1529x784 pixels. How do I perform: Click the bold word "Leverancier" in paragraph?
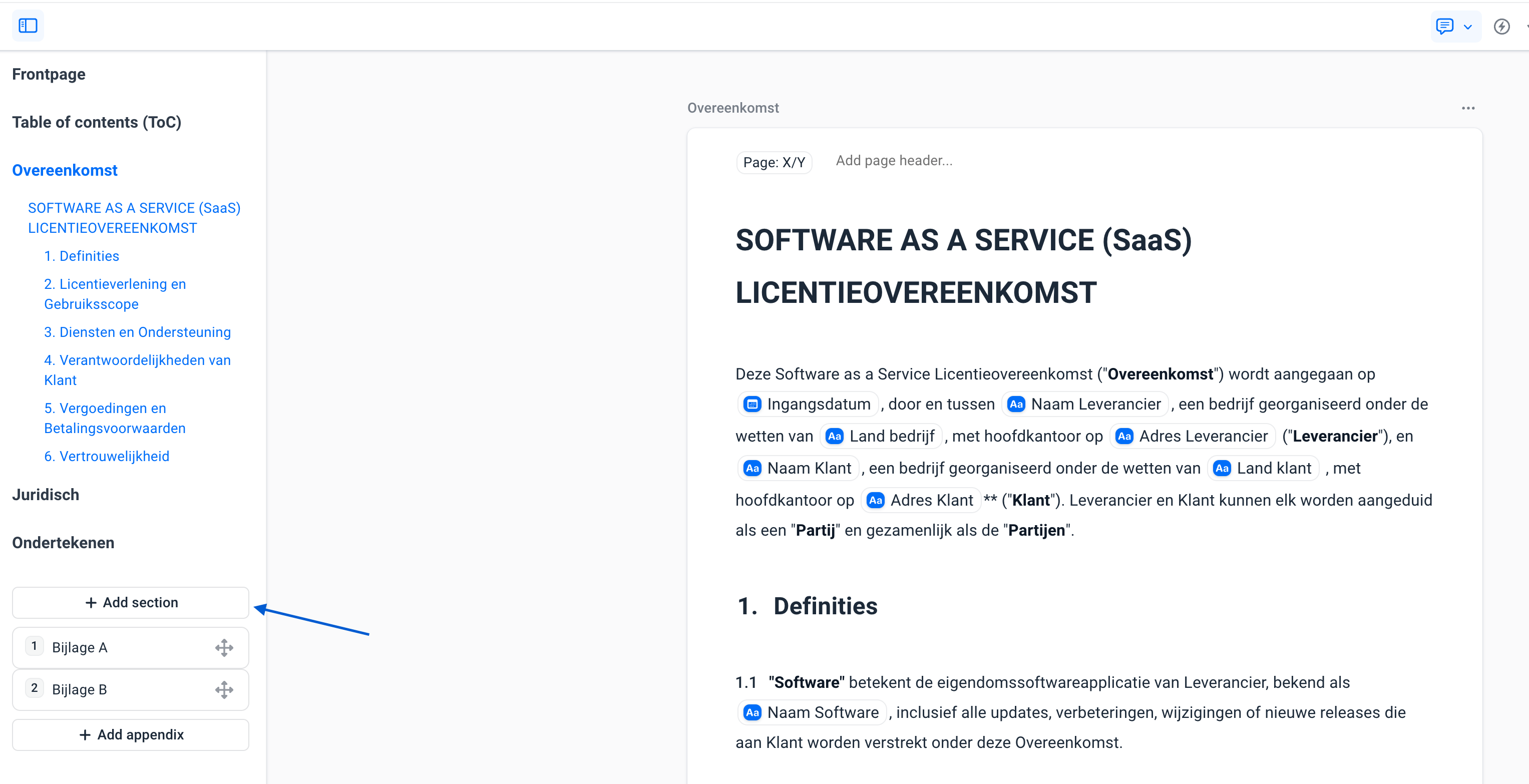(1335, 437)
